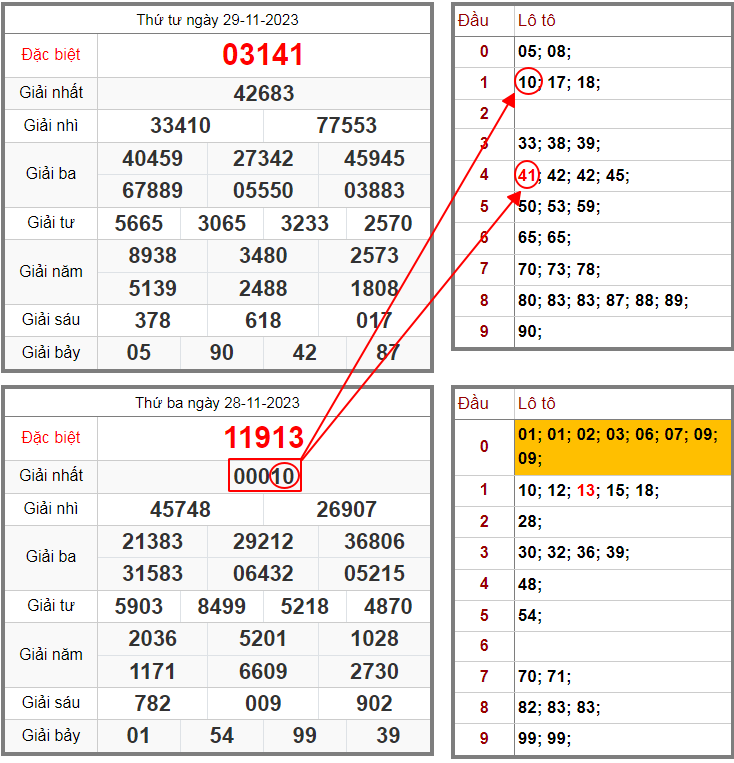734x763 pixels.
Task: Click fifth prize number 6609
Action: pyautogui.click(x=263, y=671)
